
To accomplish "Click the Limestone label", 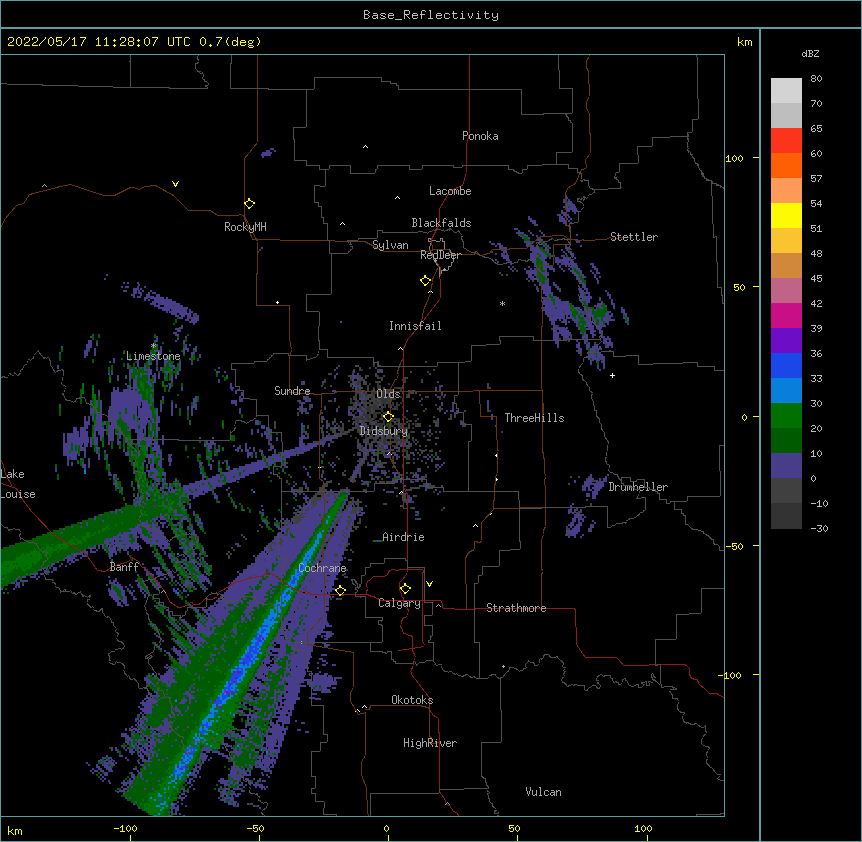I will pyautogui.click(x=153, y=356).
